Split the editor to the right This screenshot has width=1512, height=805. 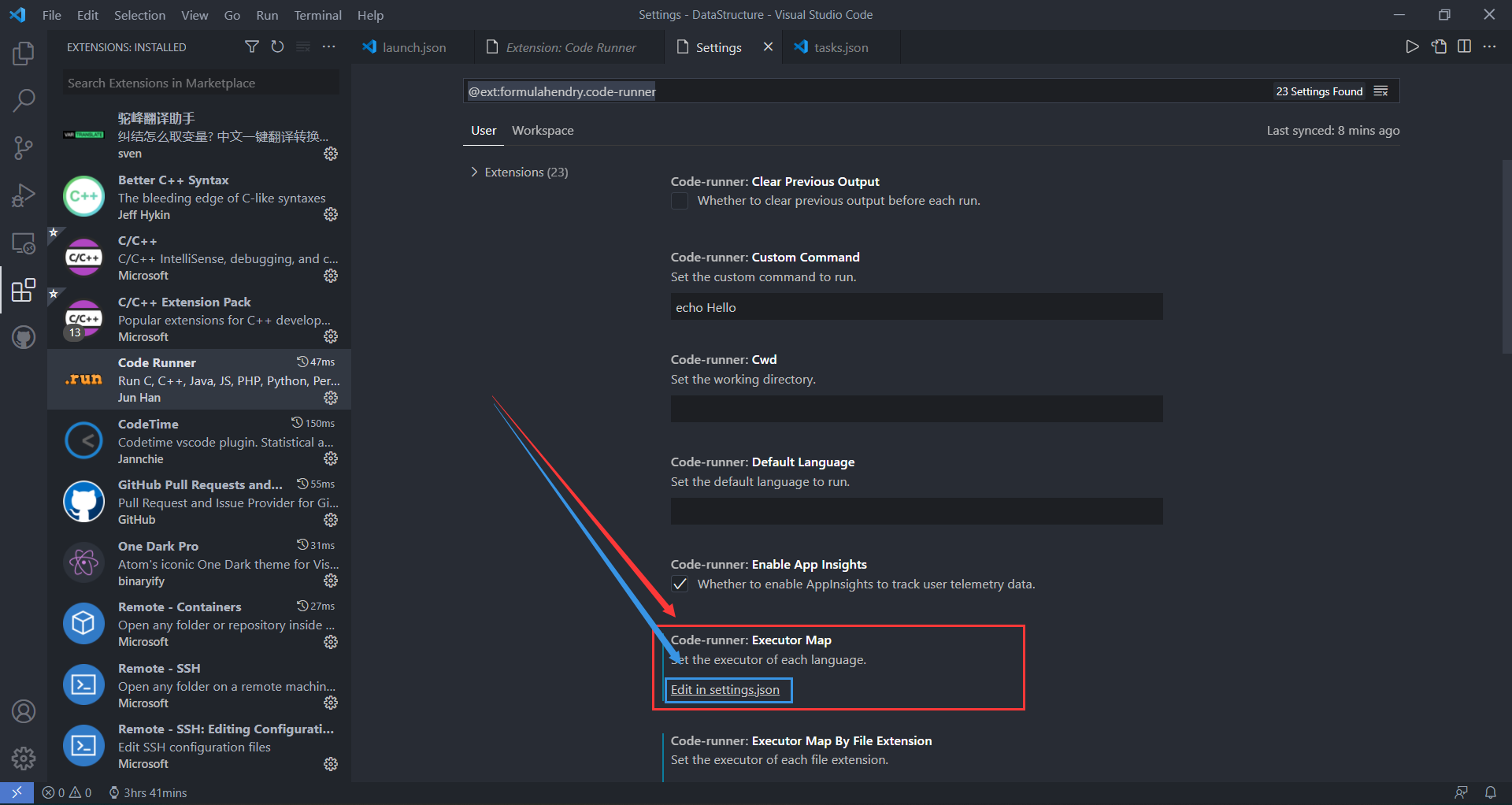click(1464, 47)
